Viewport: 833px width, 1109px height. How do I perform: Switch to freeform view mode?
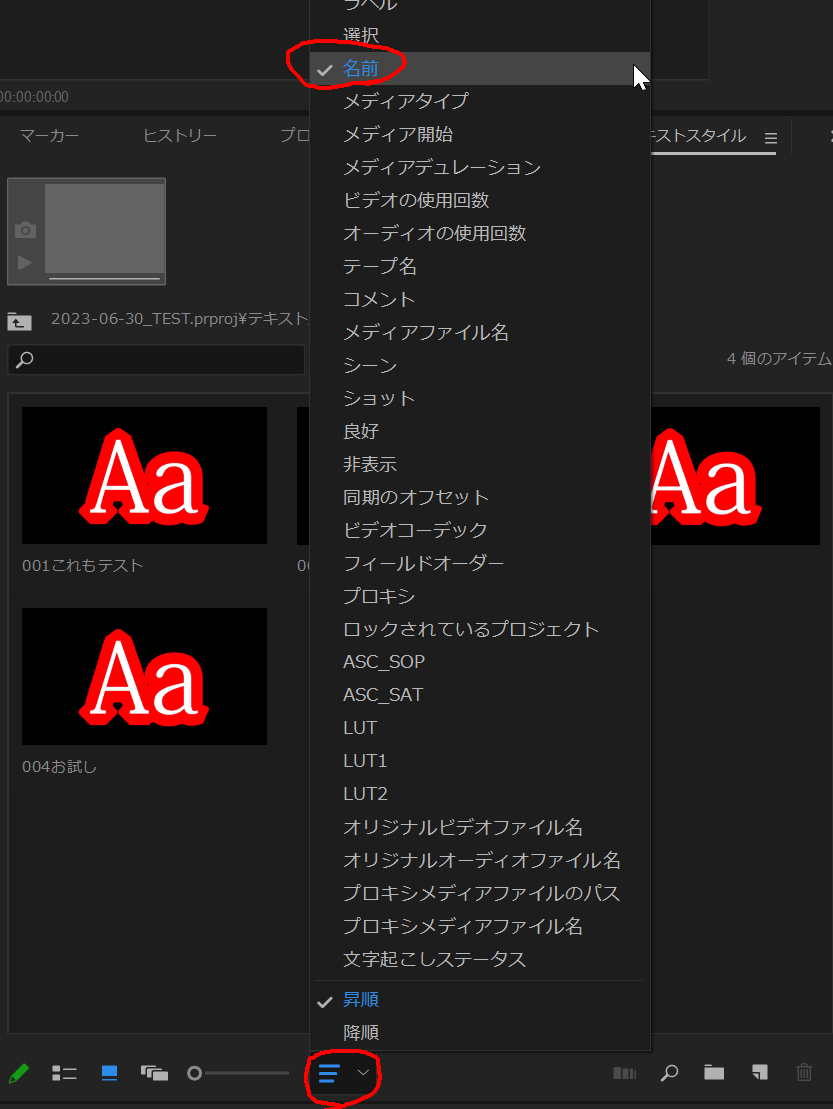[x=154, y=1073]
